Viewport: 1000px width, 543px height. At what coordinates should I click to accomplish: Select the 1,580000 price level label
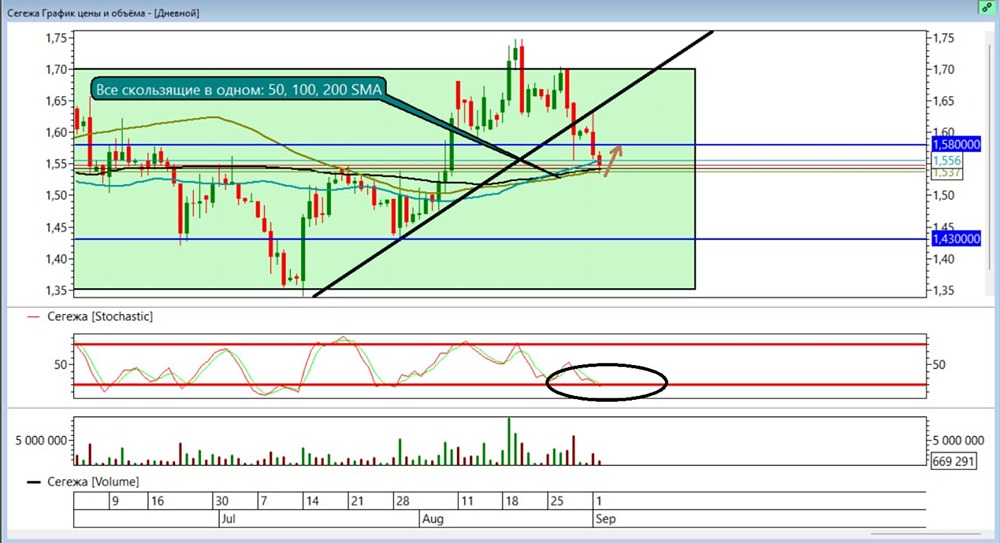(956, 145)
